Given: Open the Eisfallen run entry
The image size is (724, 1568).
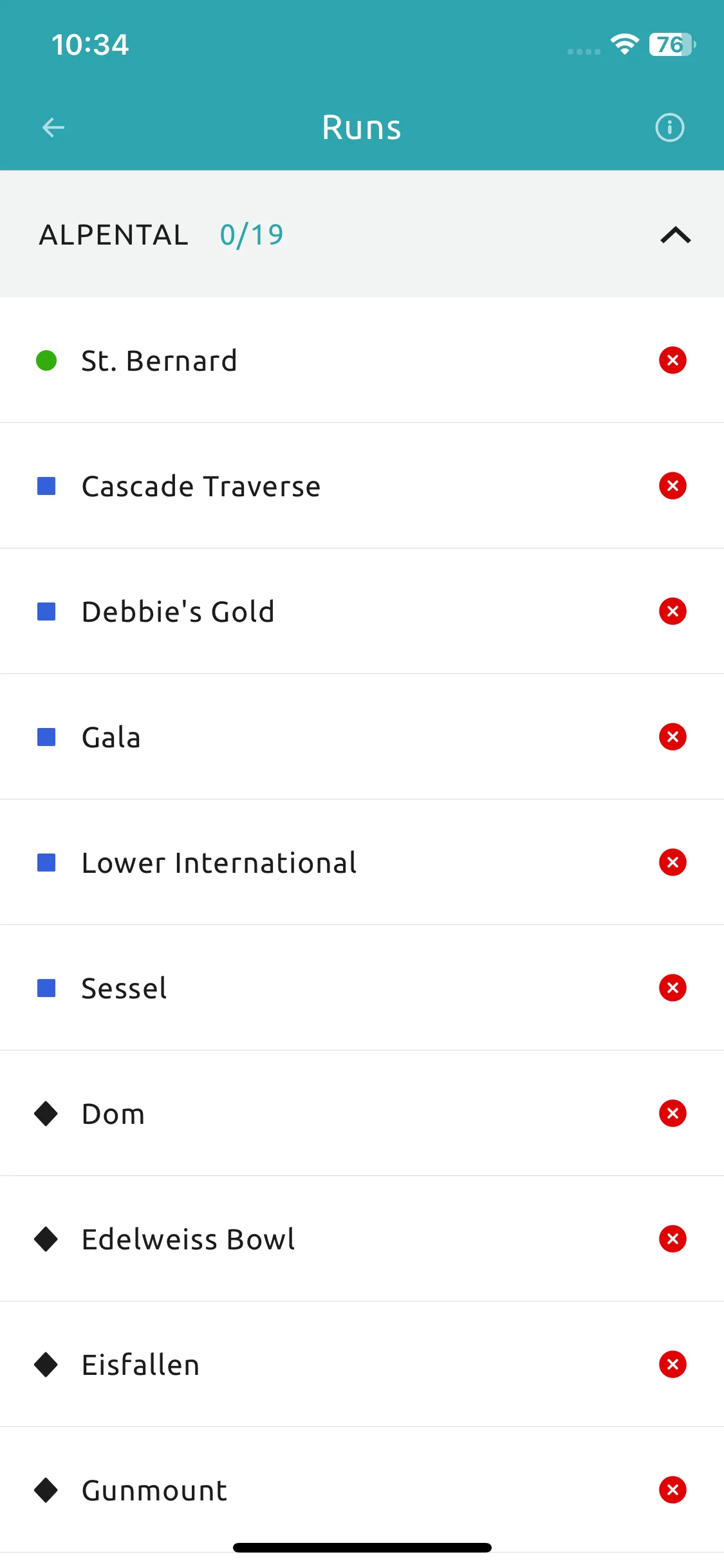Looking at the screenshot, I should [x=362, y=1364].
